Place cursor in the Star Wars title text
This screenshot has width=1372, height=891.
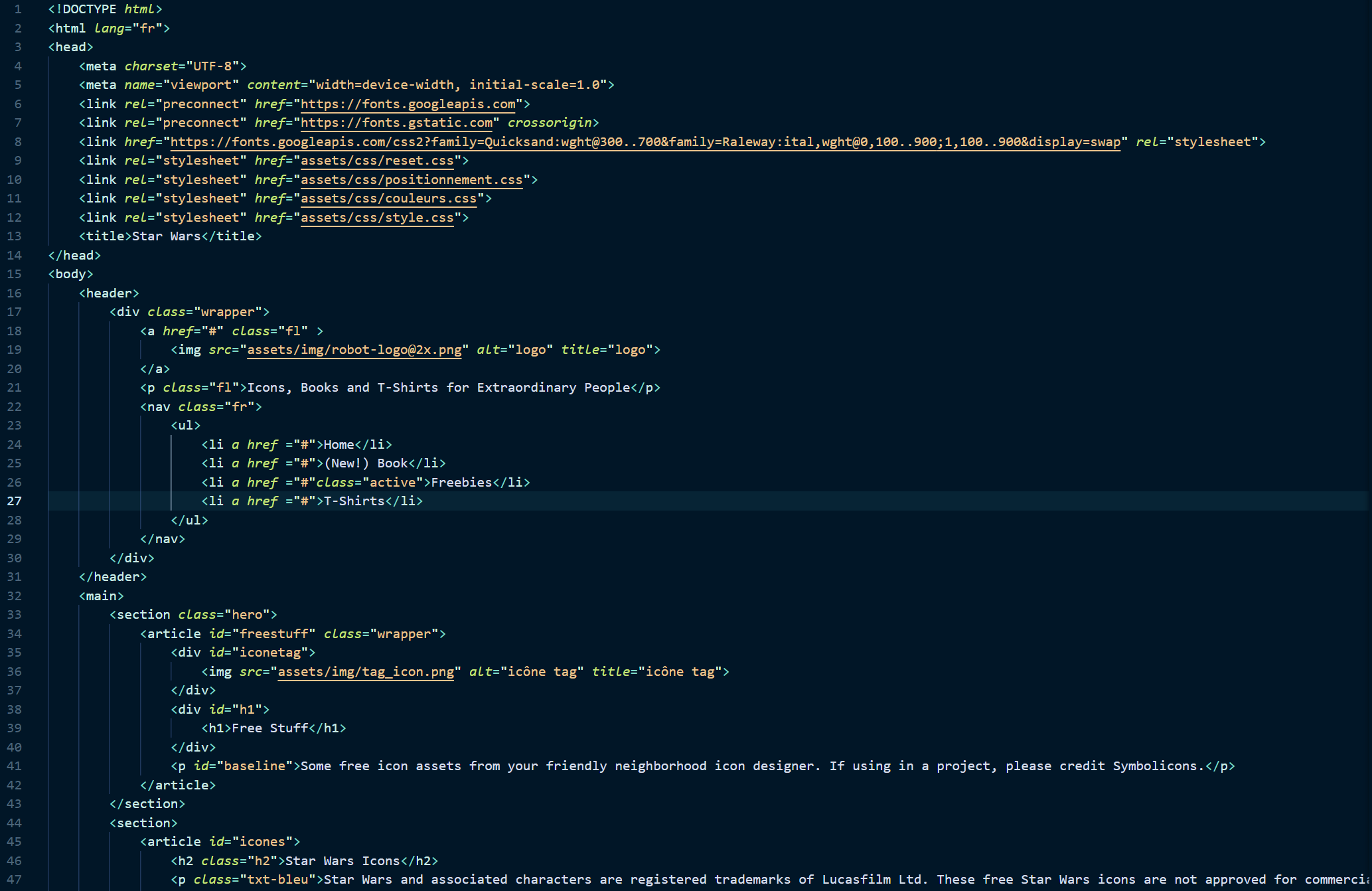pyautogui.click(x=166, y=236)
